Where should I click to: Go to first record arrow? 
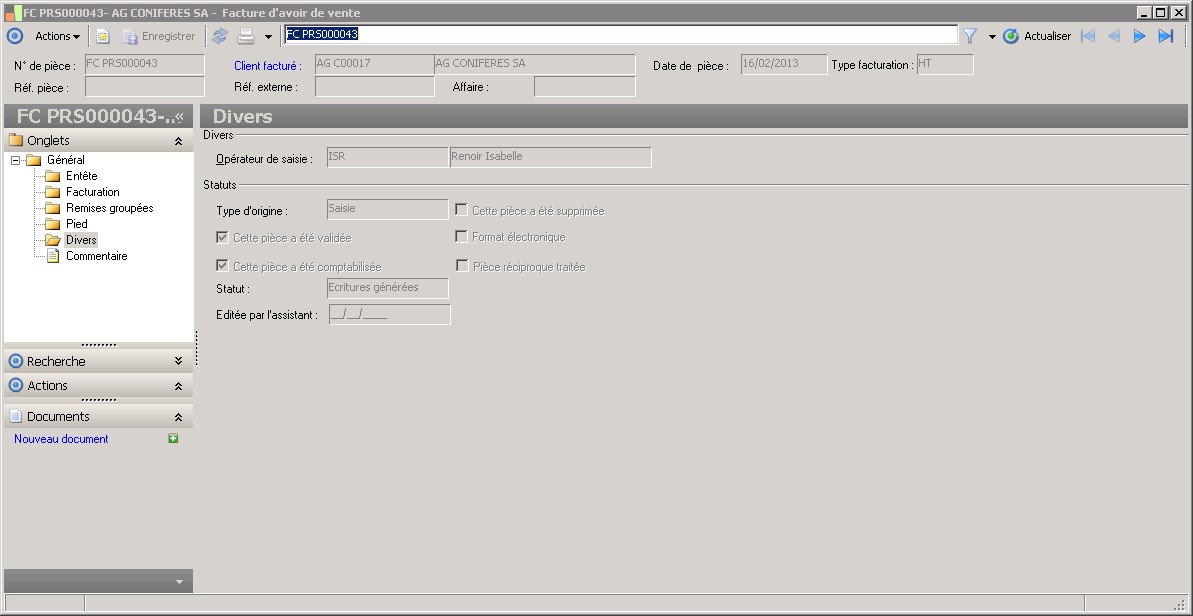click(x=1088, y=36)
